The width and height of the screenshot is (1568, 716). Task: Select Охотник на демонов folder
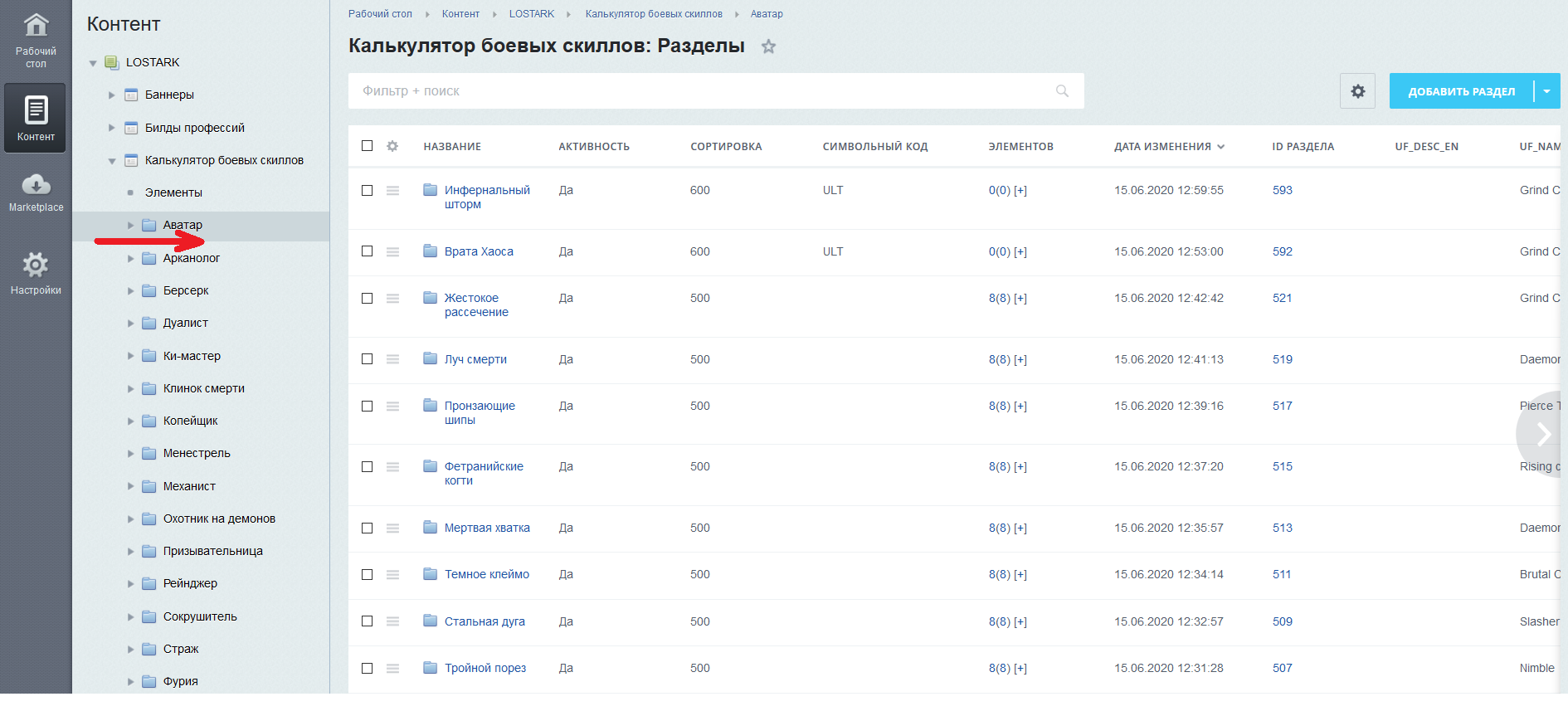coord(219,519)
